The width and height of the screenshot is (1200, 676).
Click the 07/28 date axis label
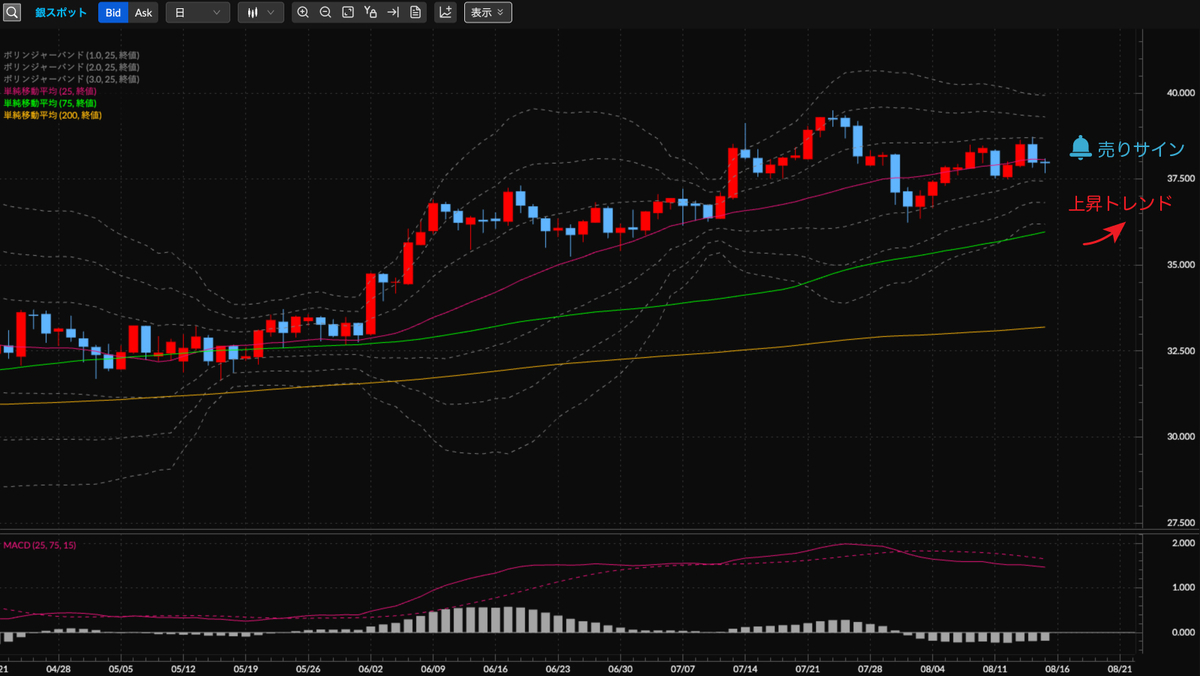pyautogui.click(x=870, y=668)
